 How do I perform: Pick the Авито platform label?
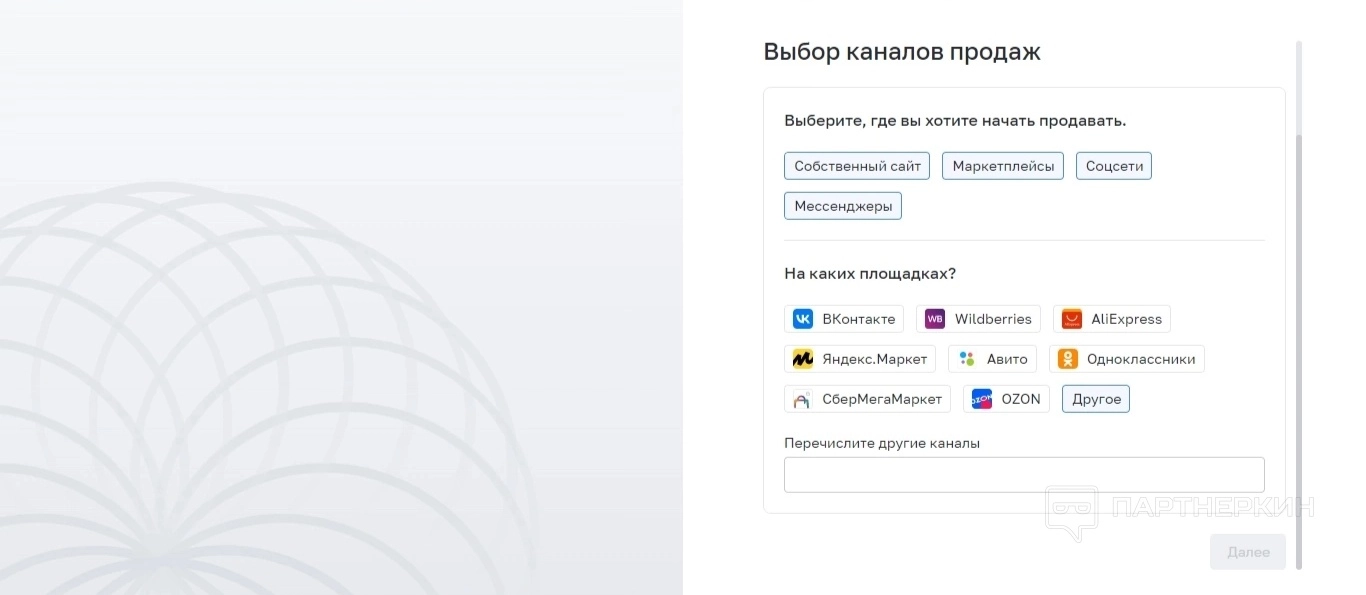[1007, 359]
